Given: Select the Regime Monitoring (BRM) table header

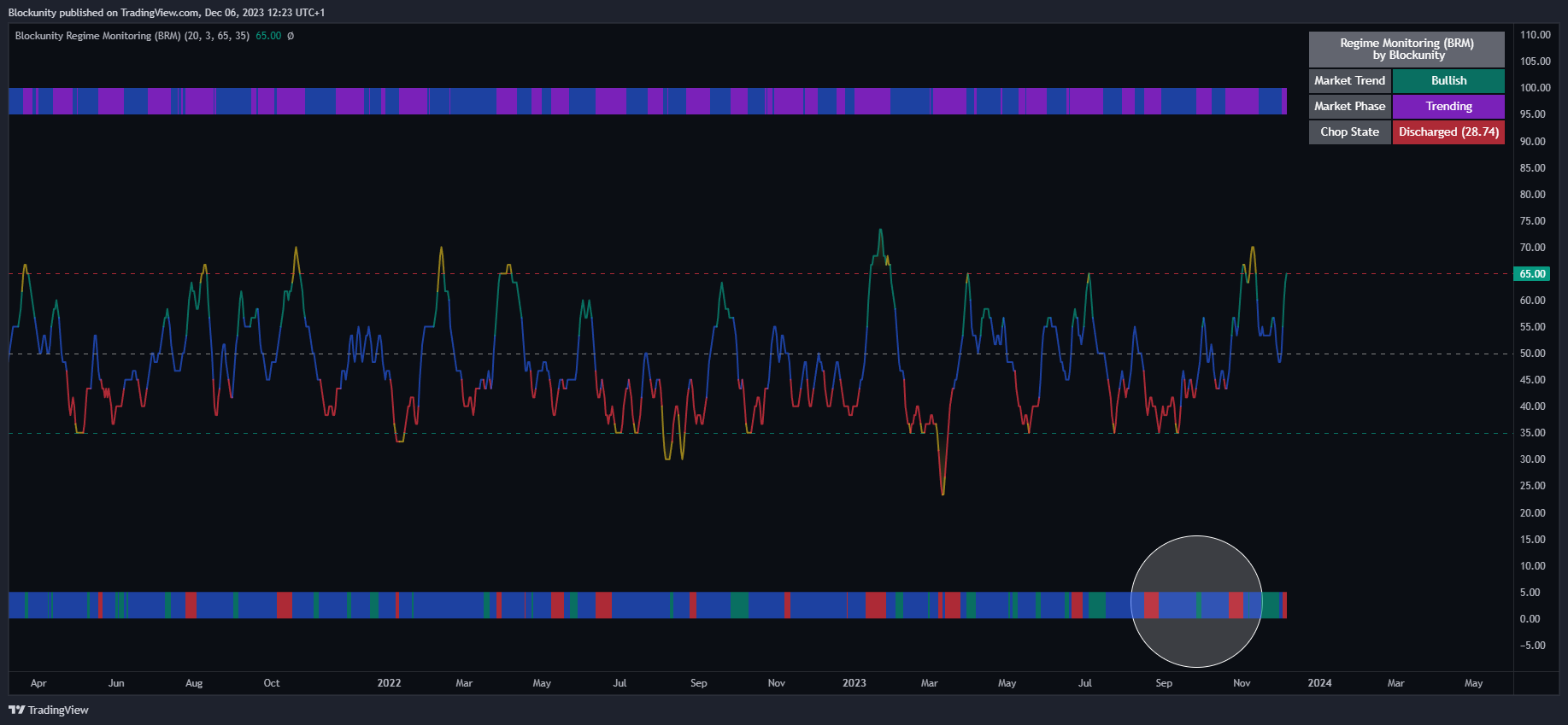Looking at the screenshot, I should [x=1407, y=50].
